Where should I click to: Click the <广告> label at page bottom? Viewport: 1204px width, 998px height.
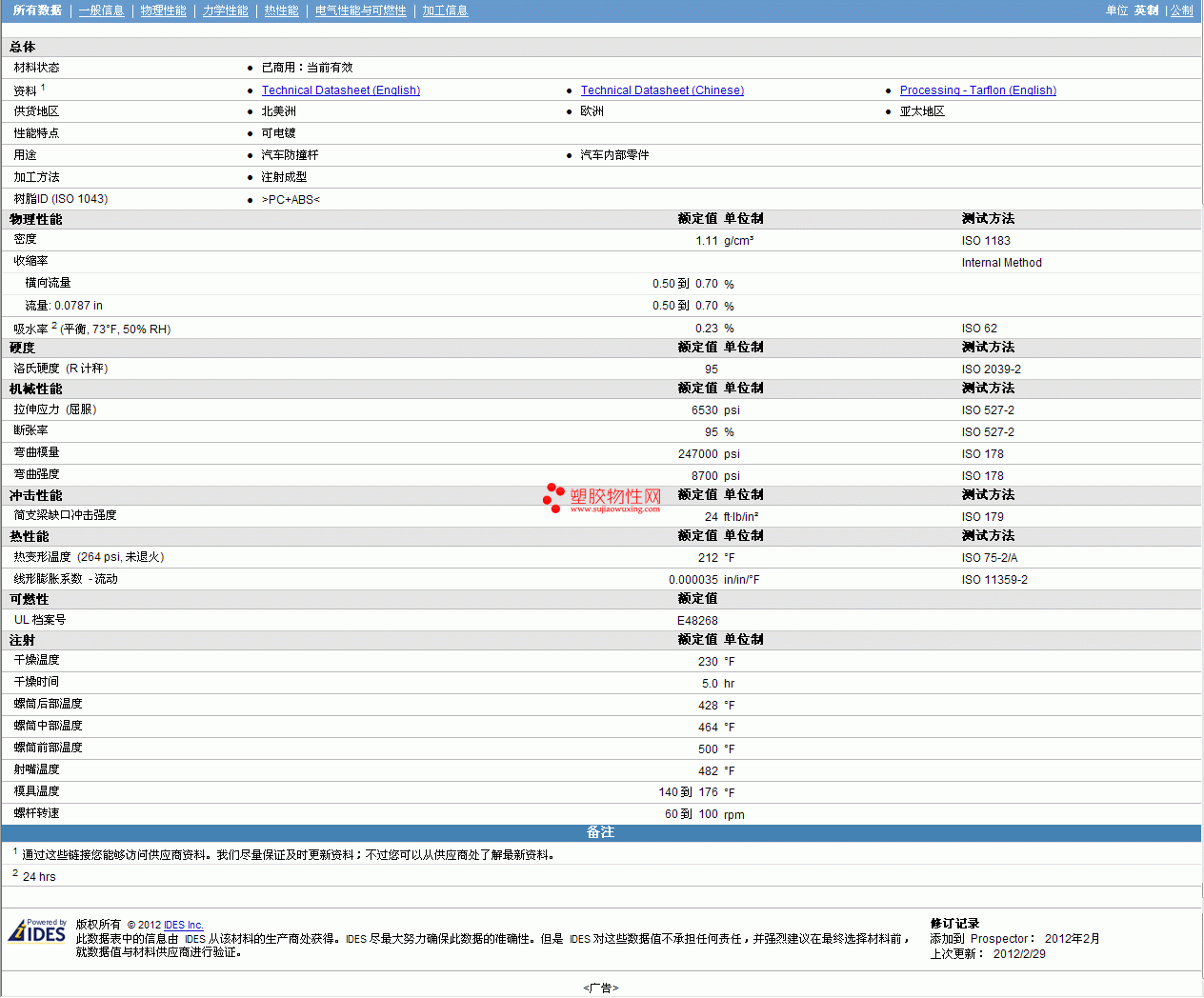click(x=600, y=988)
